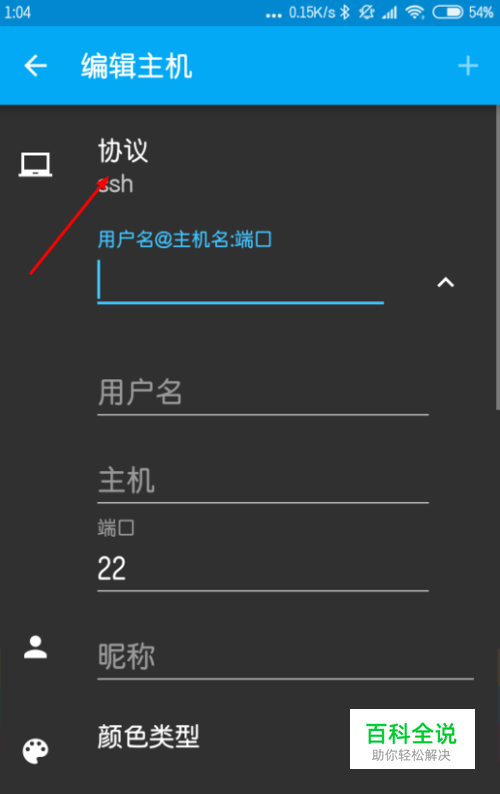The image size is (500, 794).
Task: Tap the Bluetooth status icon
Action: [x=345, y=12]
